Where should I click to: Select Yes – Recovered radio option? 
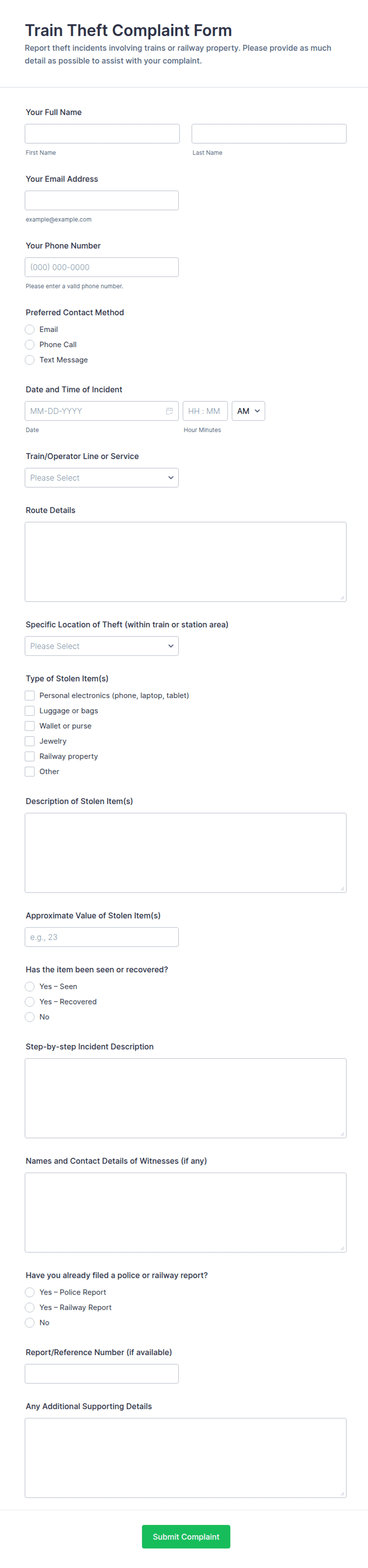click(30, 1001)
